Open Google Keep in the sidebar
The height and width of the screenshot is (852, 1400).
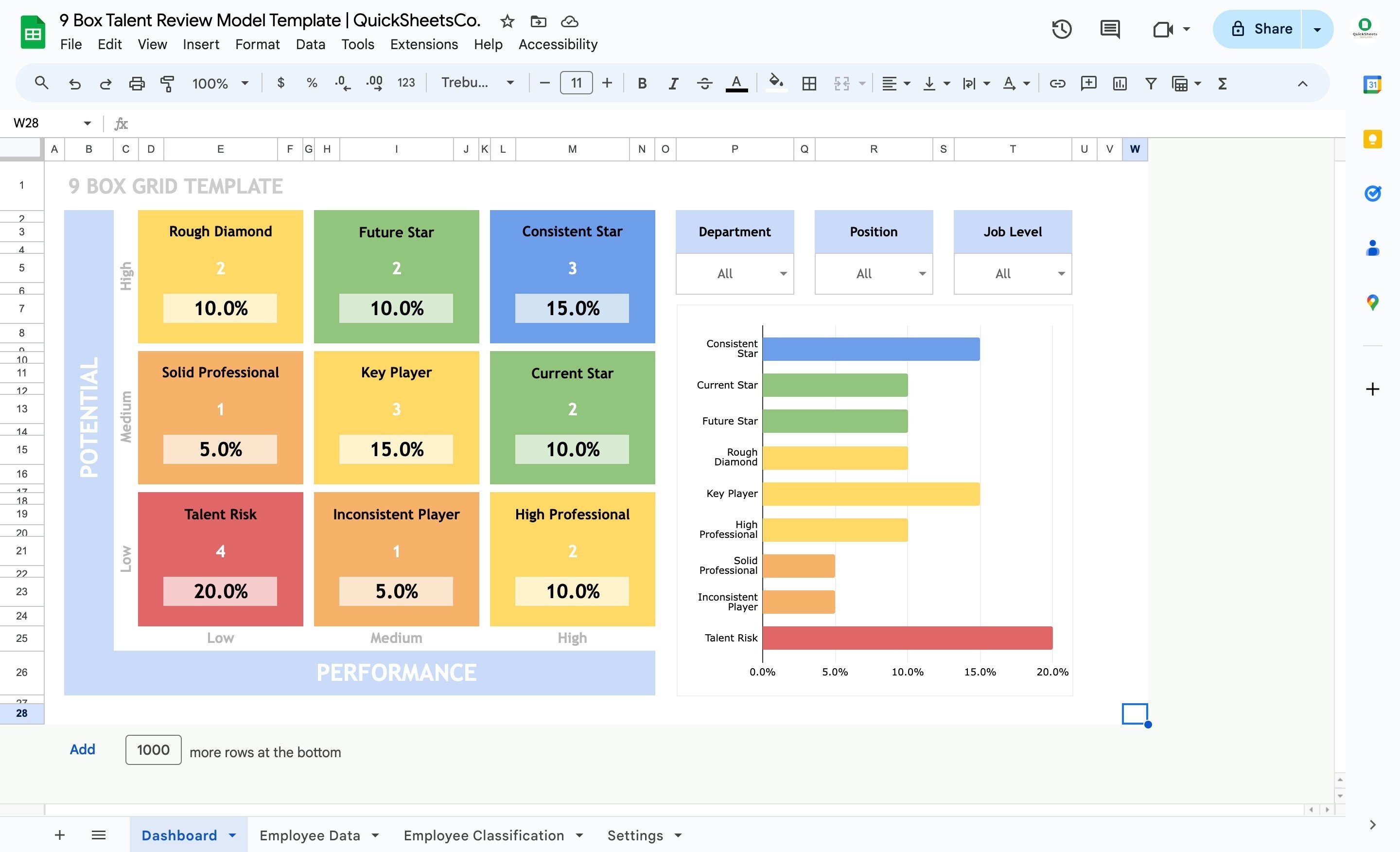[1372, 138]
